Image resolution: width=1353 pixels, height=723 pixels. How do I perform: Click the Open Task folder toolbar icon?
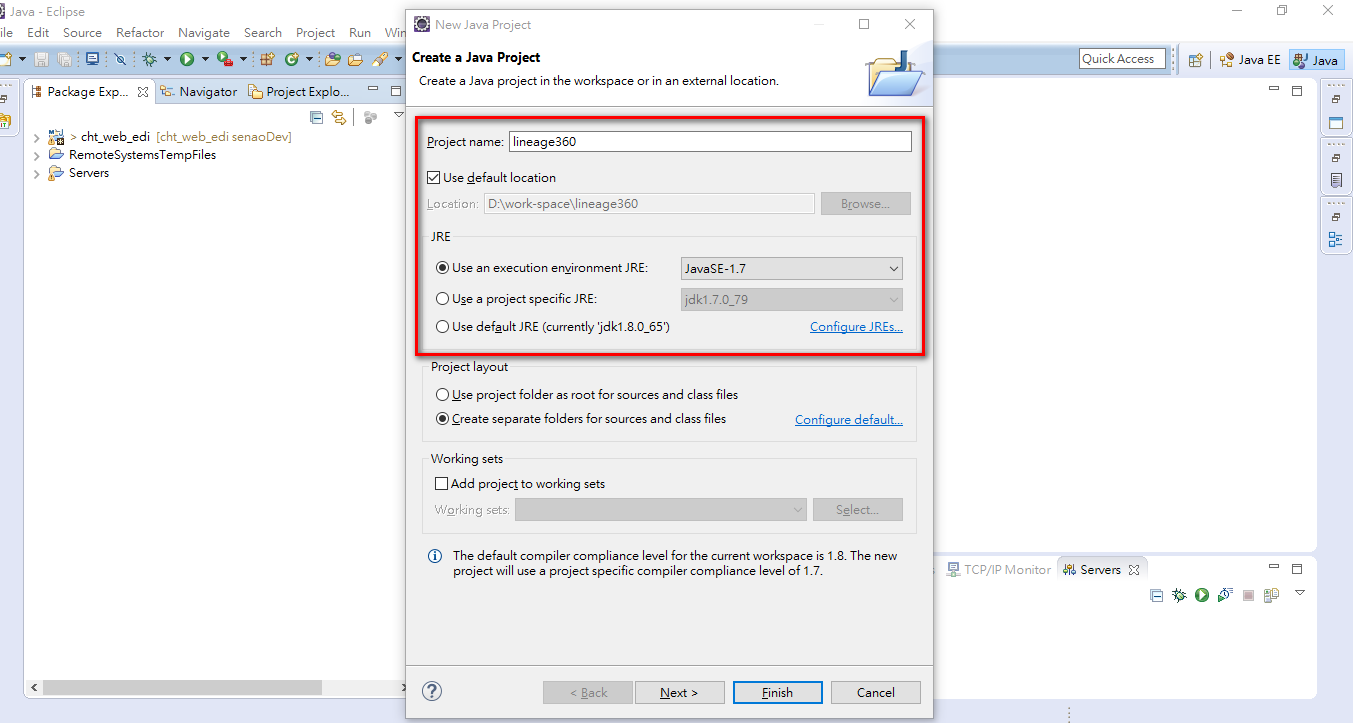(x=355, y=59)
